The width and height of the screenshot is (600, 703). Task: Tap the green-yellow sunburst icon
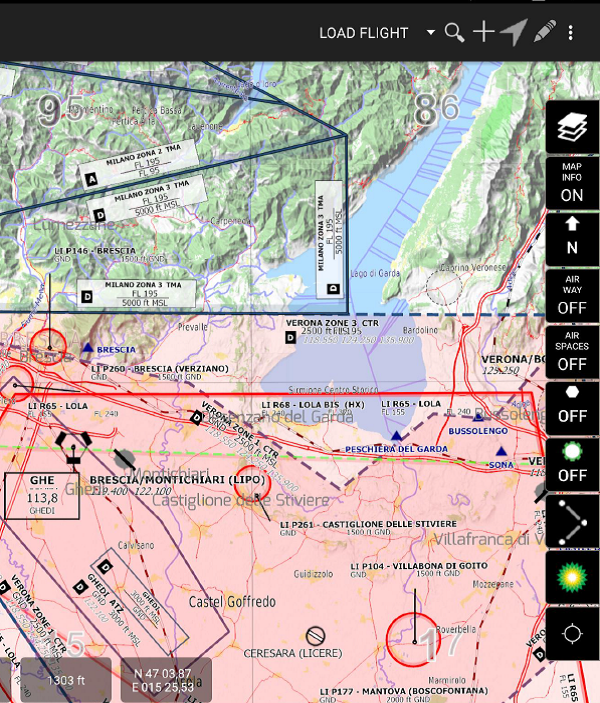pos(572,577)
